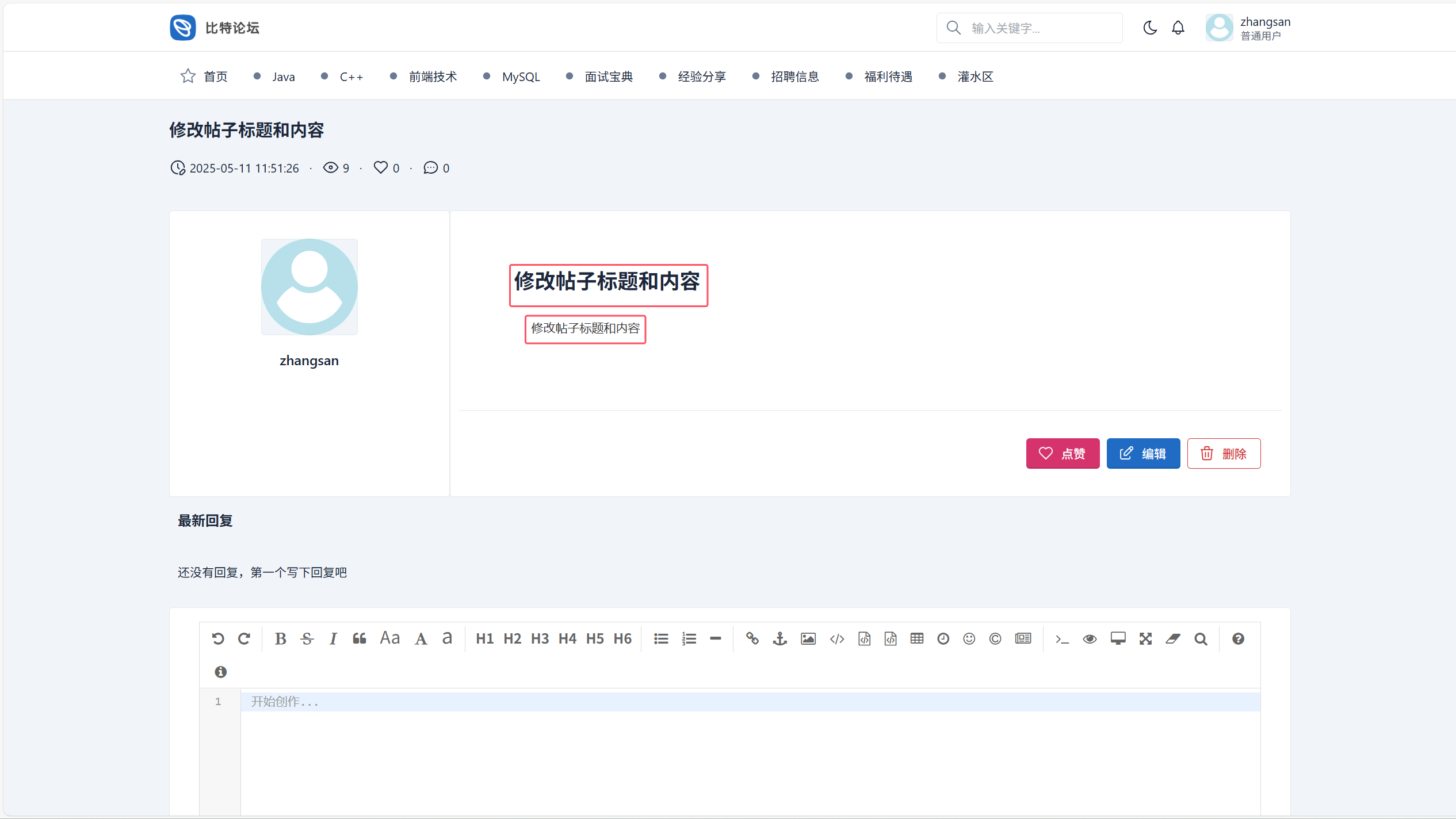
Task: Click the undo icon in the editor
Action: [217, 638]
